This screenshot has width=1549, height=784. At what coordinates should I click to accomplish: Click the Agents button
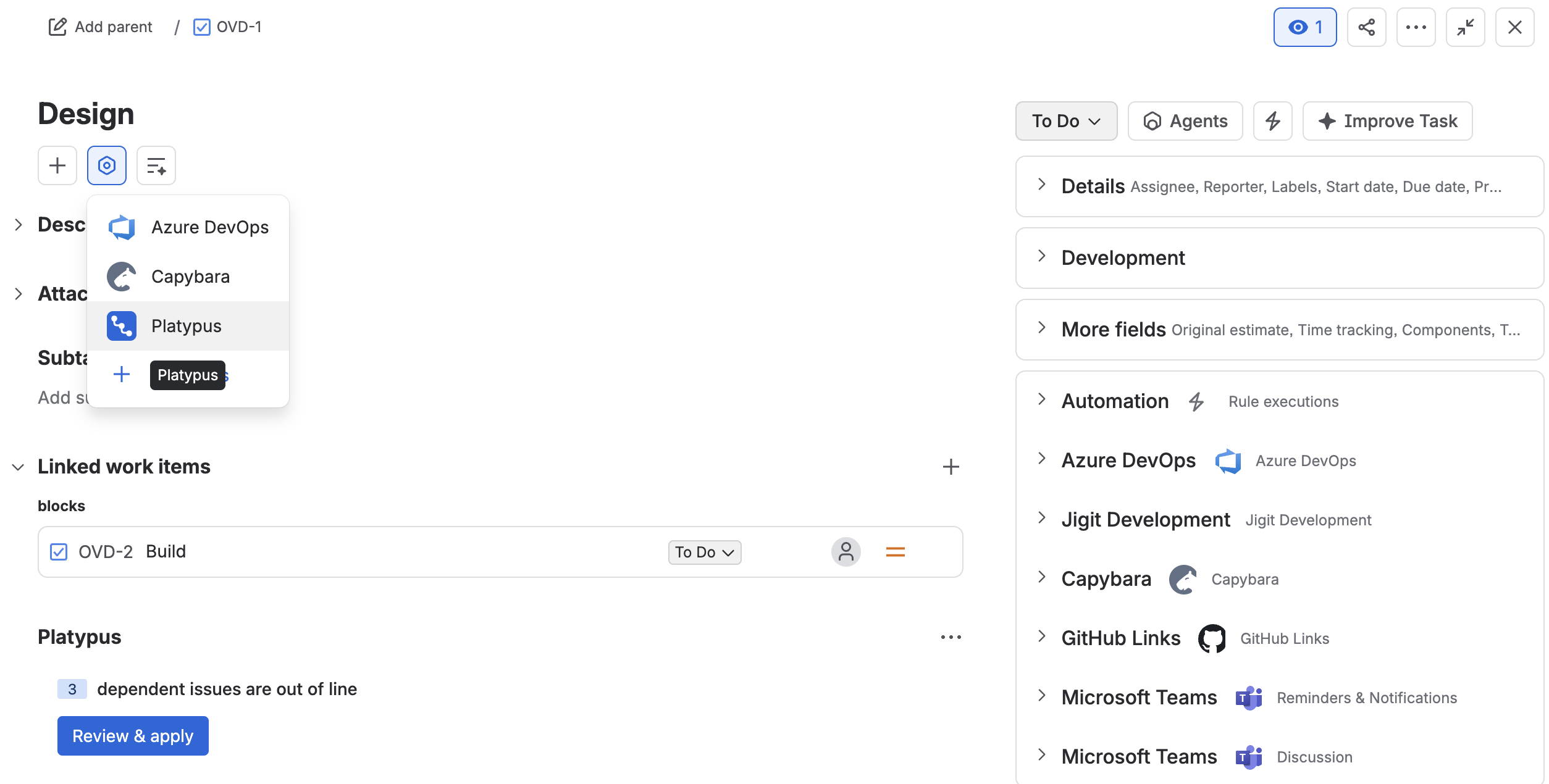(x=1185, y=121)
